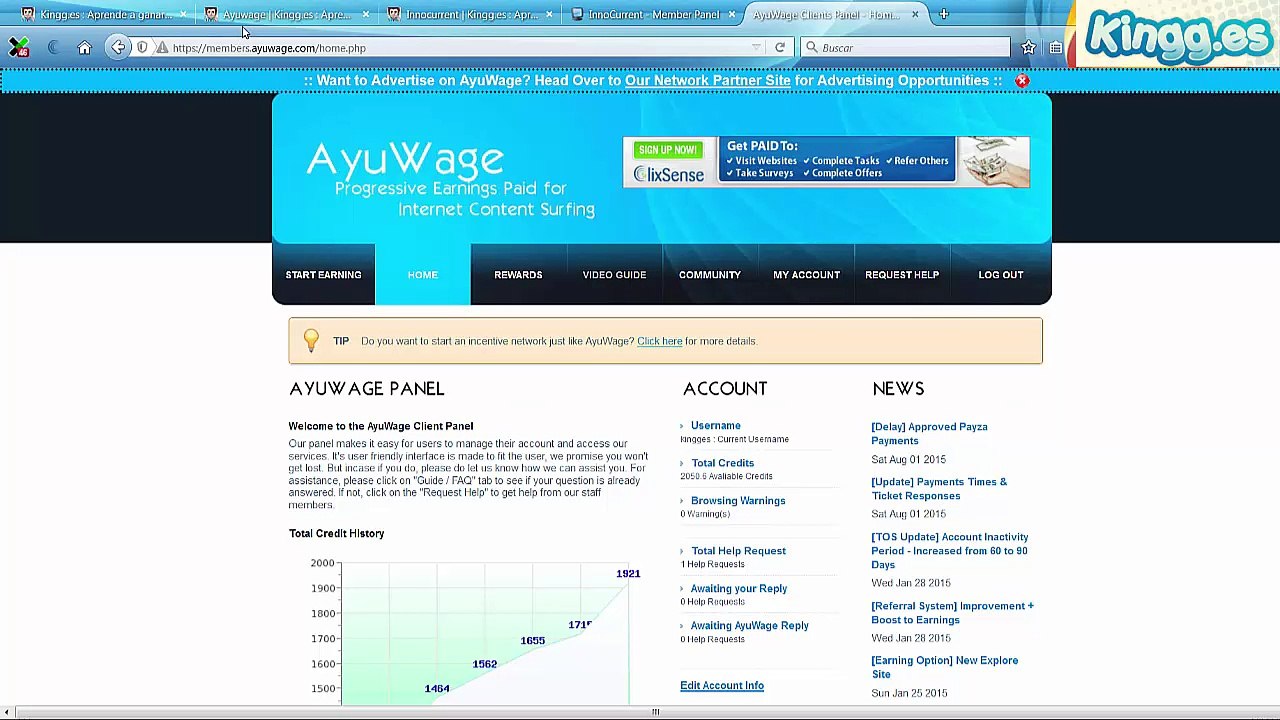Open the Browsing Warnings link
1280x720 pixels.
click(738, 501)
